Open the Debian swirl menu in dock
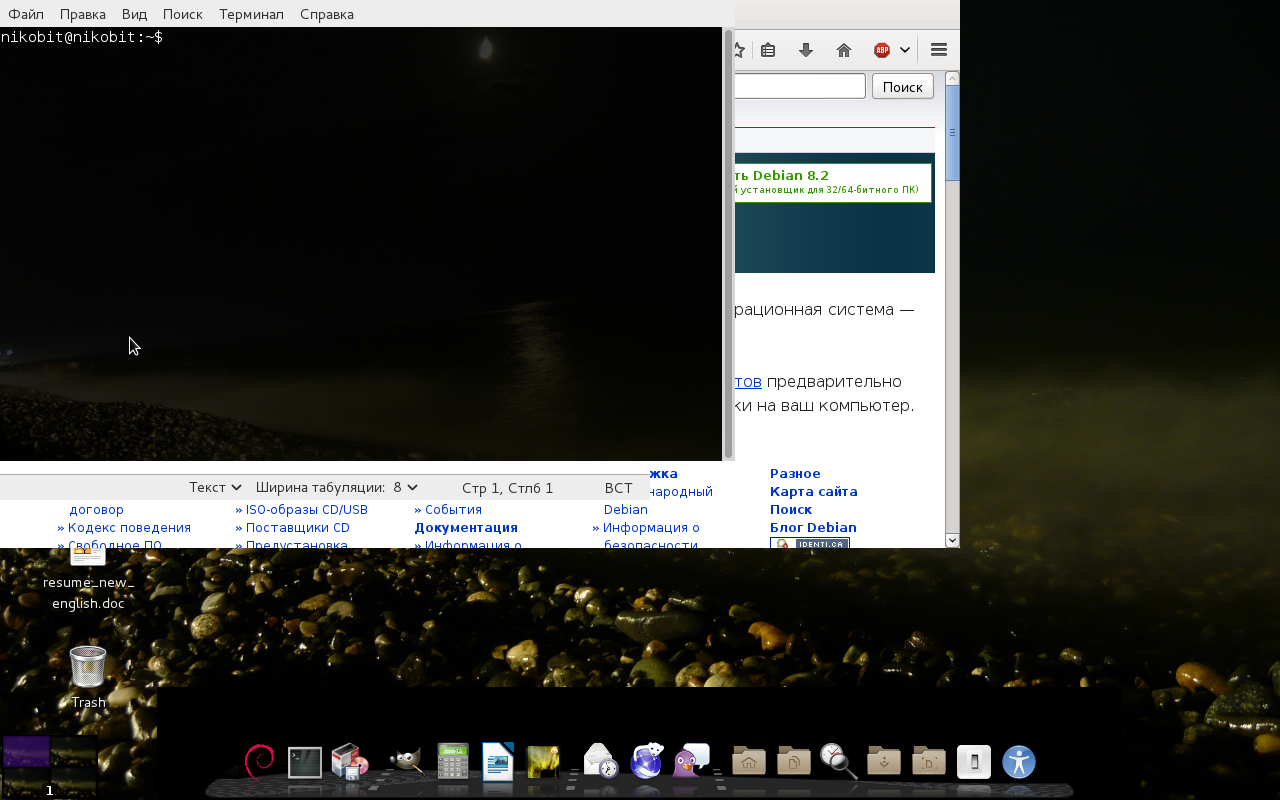The image size is (1280, 800). tap(259, 762)
